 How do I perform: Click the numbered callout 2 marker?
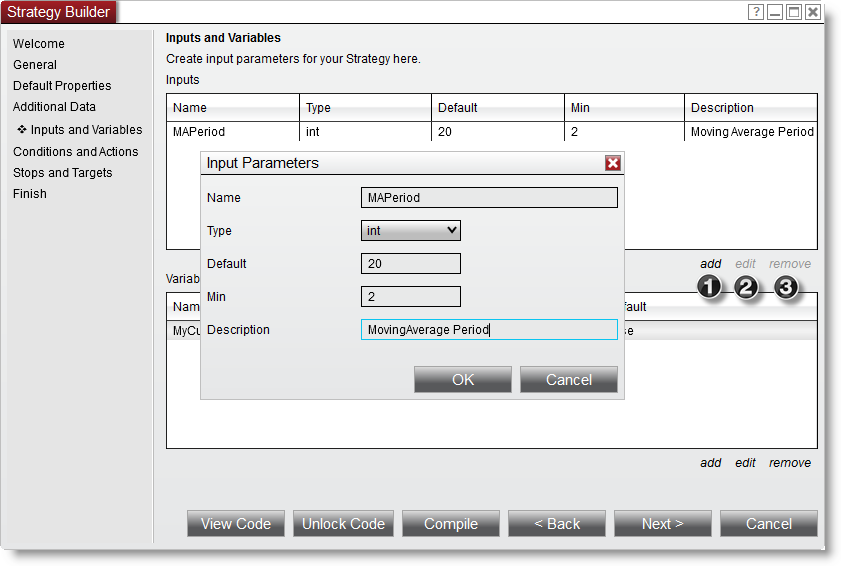[747, 288]
